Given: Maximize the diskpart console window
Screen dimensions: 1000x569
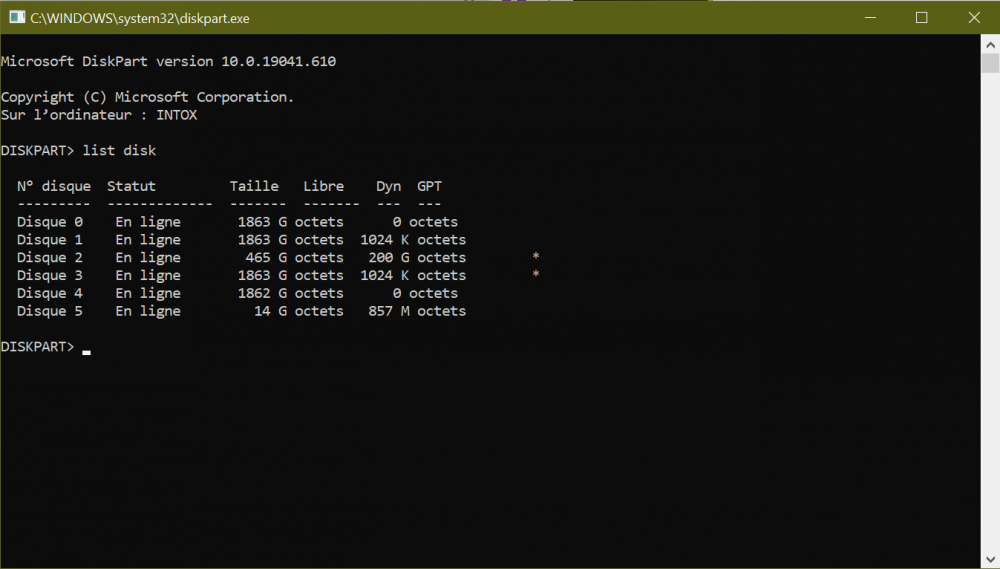Looking at the screenshot, I should coord(922,17).
